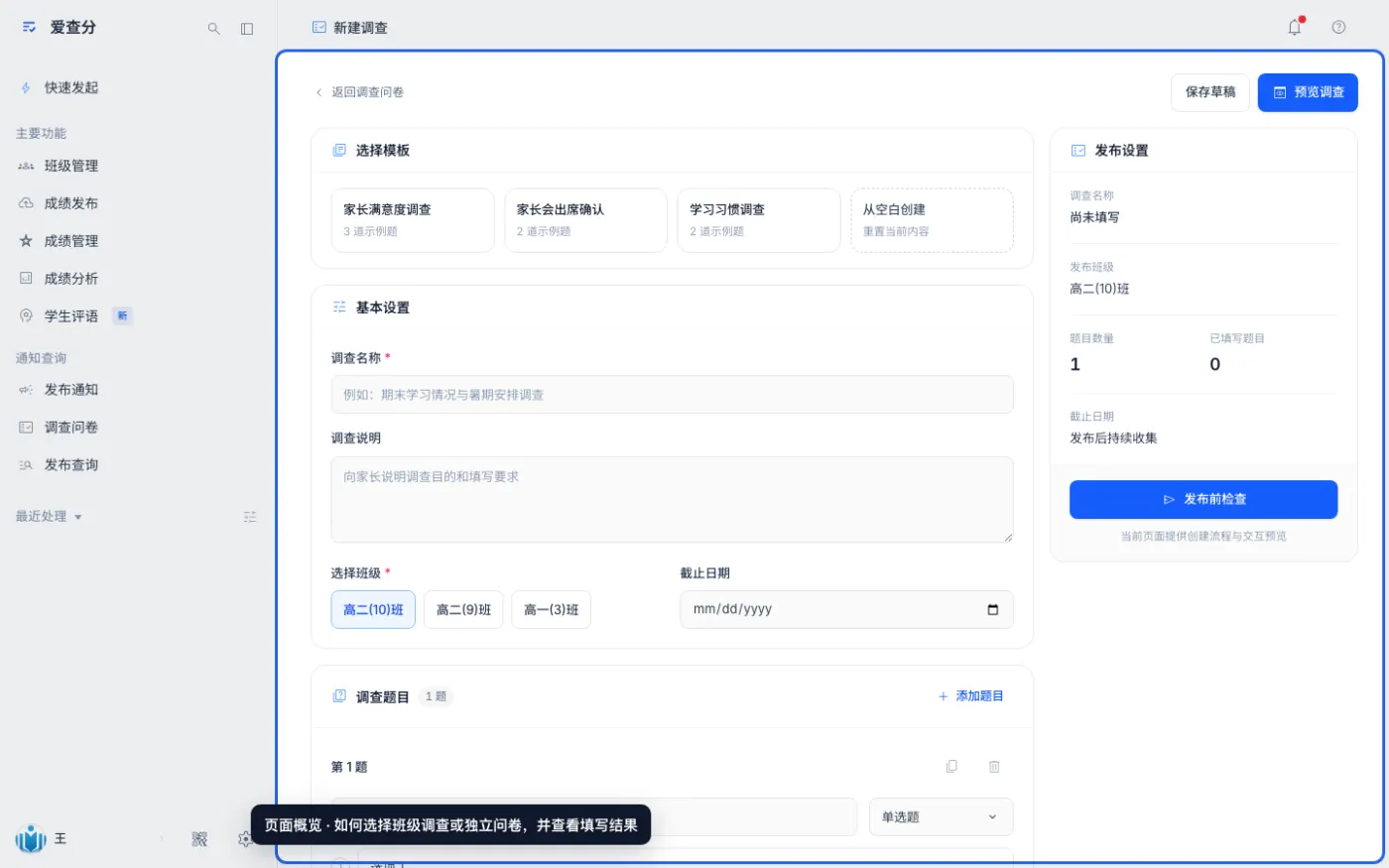This screenshot has width=1389, height=868.
Task: Expand the 最近处理 dropdown
Action: (x=49, y=517)
